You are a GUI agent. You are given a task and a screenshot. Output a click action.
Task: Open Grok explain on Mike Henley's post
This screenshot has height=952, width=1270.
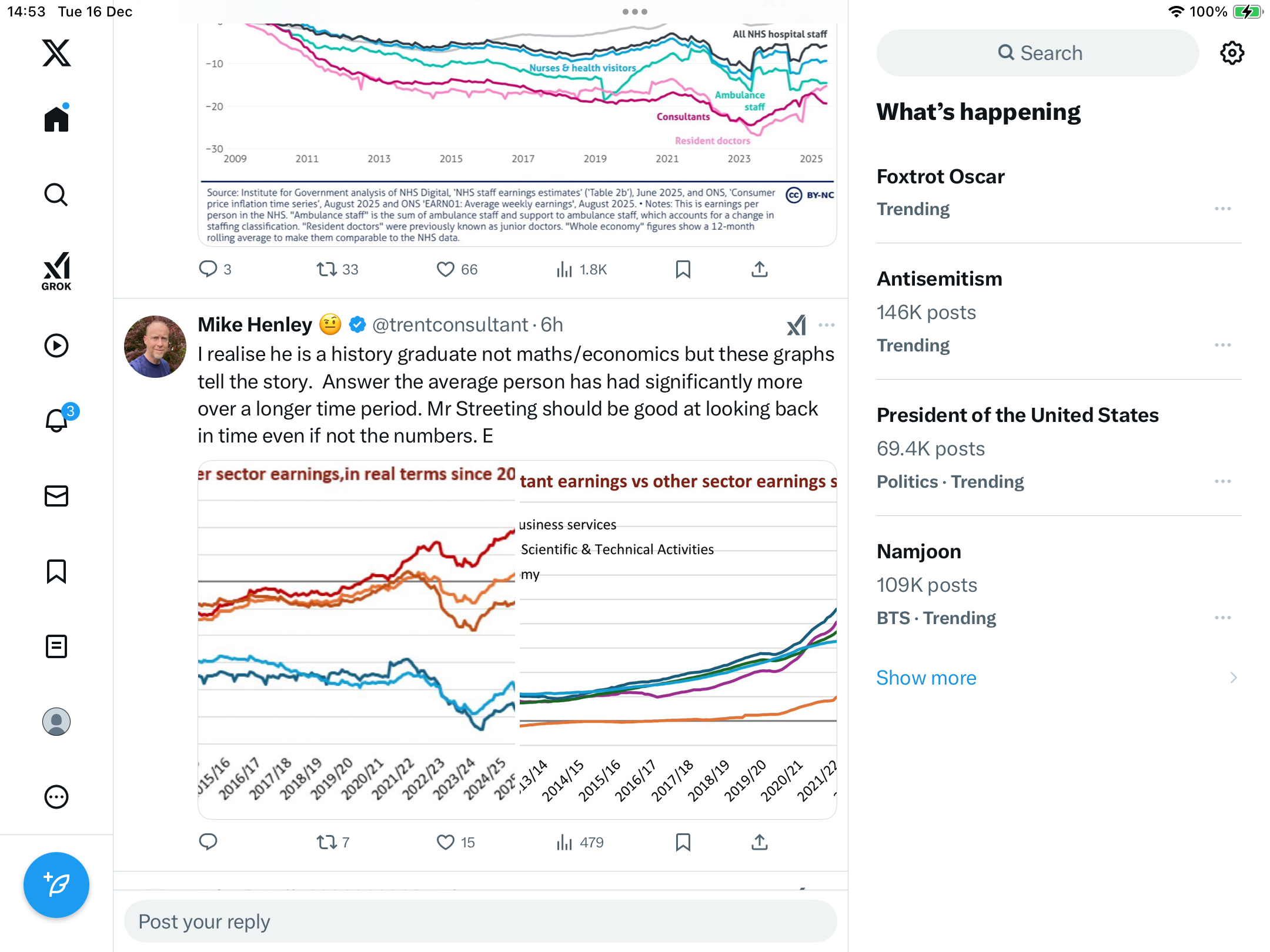point(797,325)
